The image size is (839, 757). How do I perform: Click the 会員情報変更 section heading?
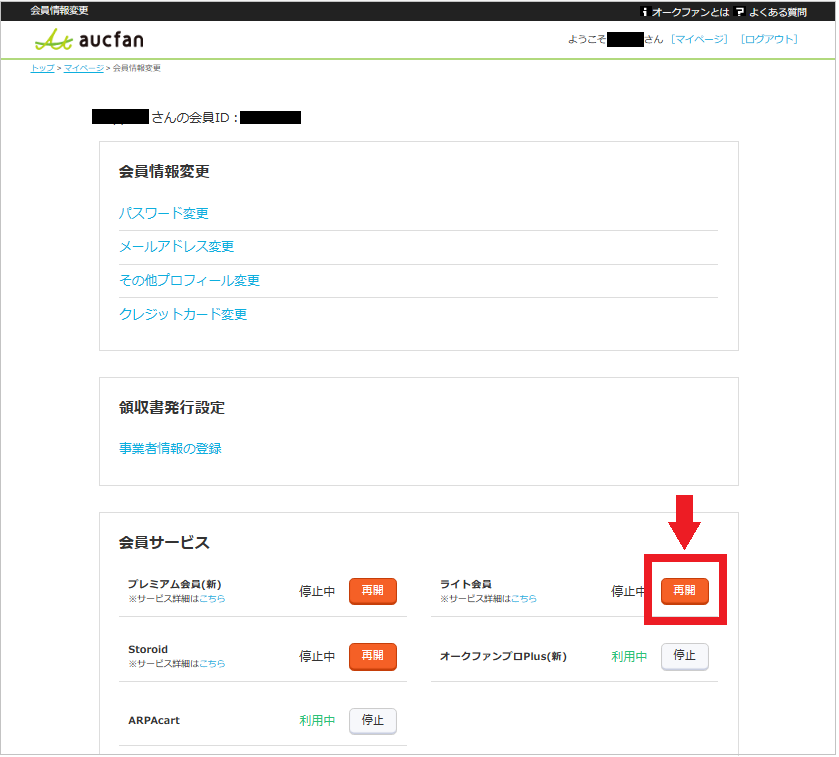pos(164,171)
